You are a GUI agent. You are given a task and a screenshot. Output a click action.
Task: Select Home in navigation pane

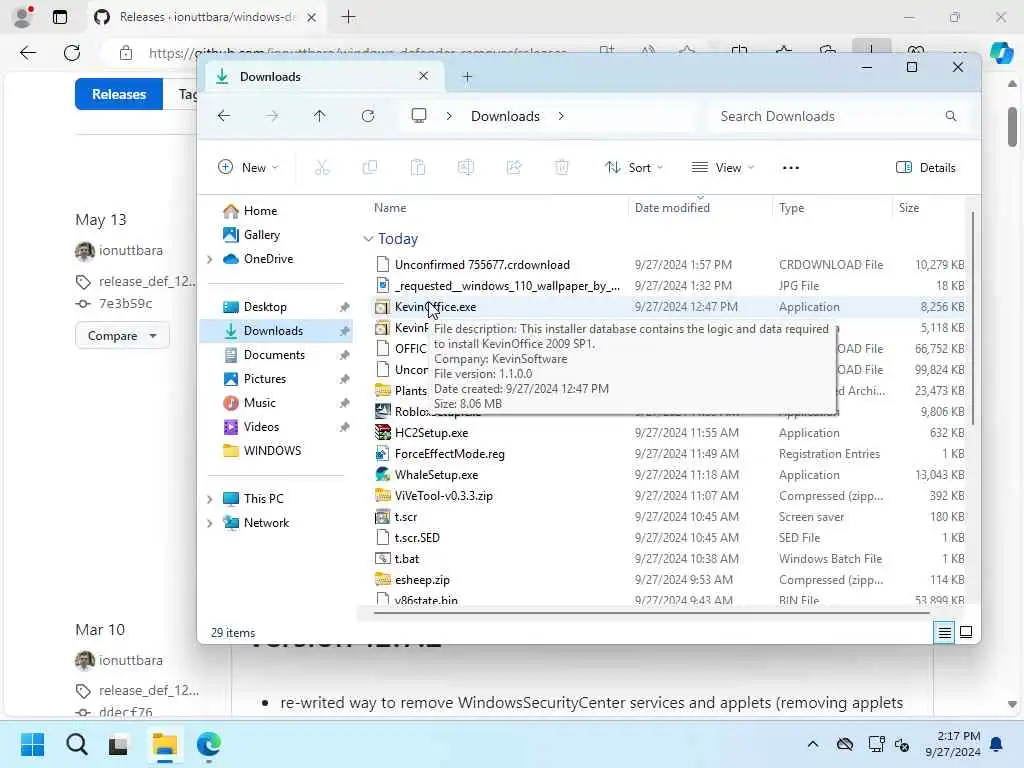(x=260, y=211)
